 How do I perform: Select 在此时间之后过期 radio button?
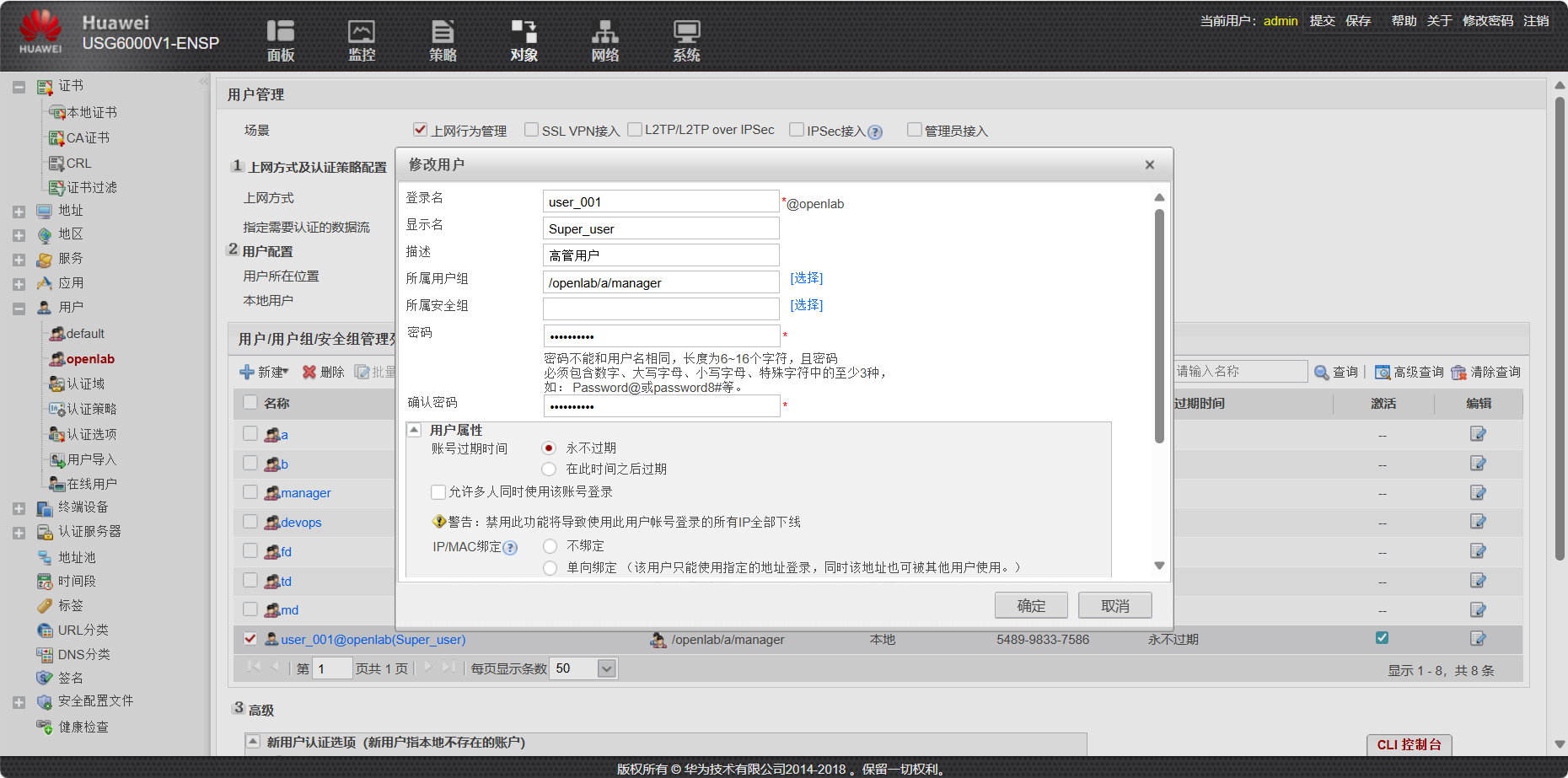pos(549,469)
